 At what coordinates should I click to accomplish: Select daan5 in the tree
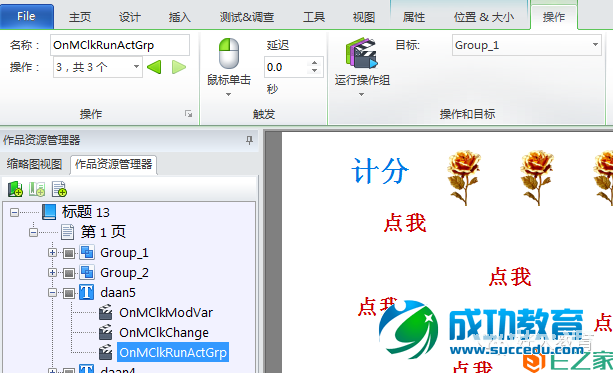[118, 293]
